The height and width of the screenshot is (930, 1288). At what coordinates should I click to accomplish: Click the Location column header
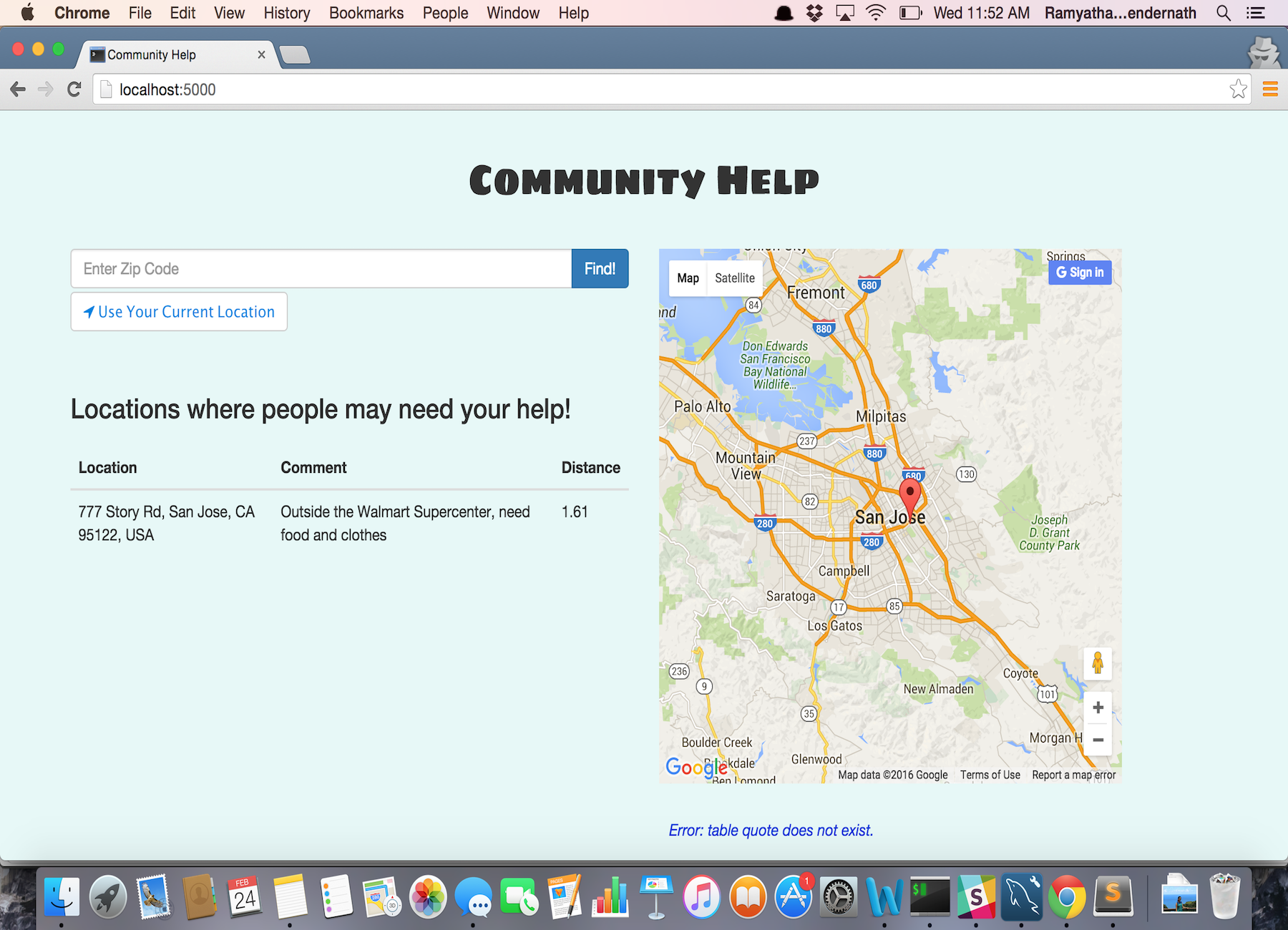tap(107, 467)
